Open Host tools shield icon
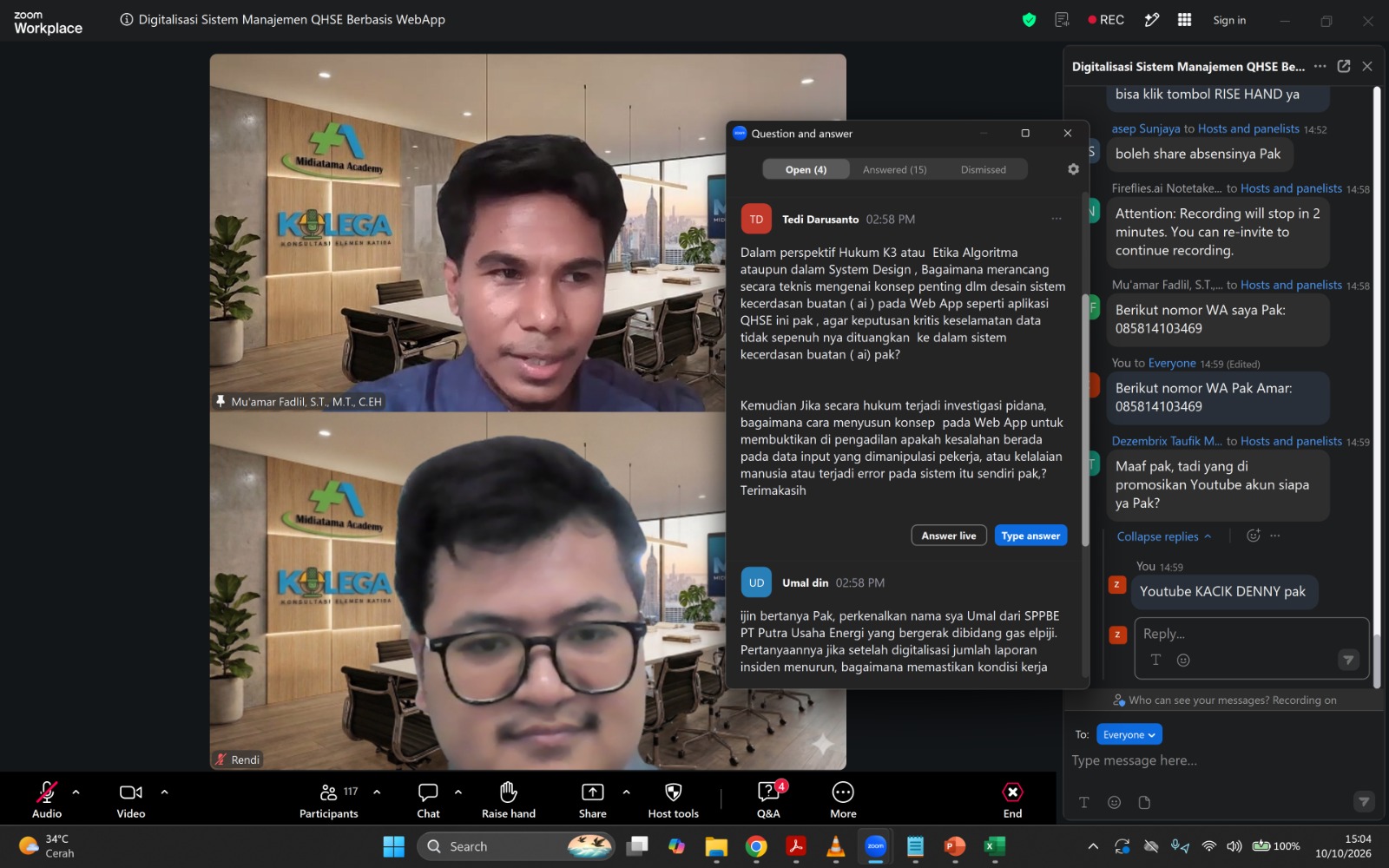Image resolution: width=1389 pixels, height=868 pixels. click(x=674, y=799)
